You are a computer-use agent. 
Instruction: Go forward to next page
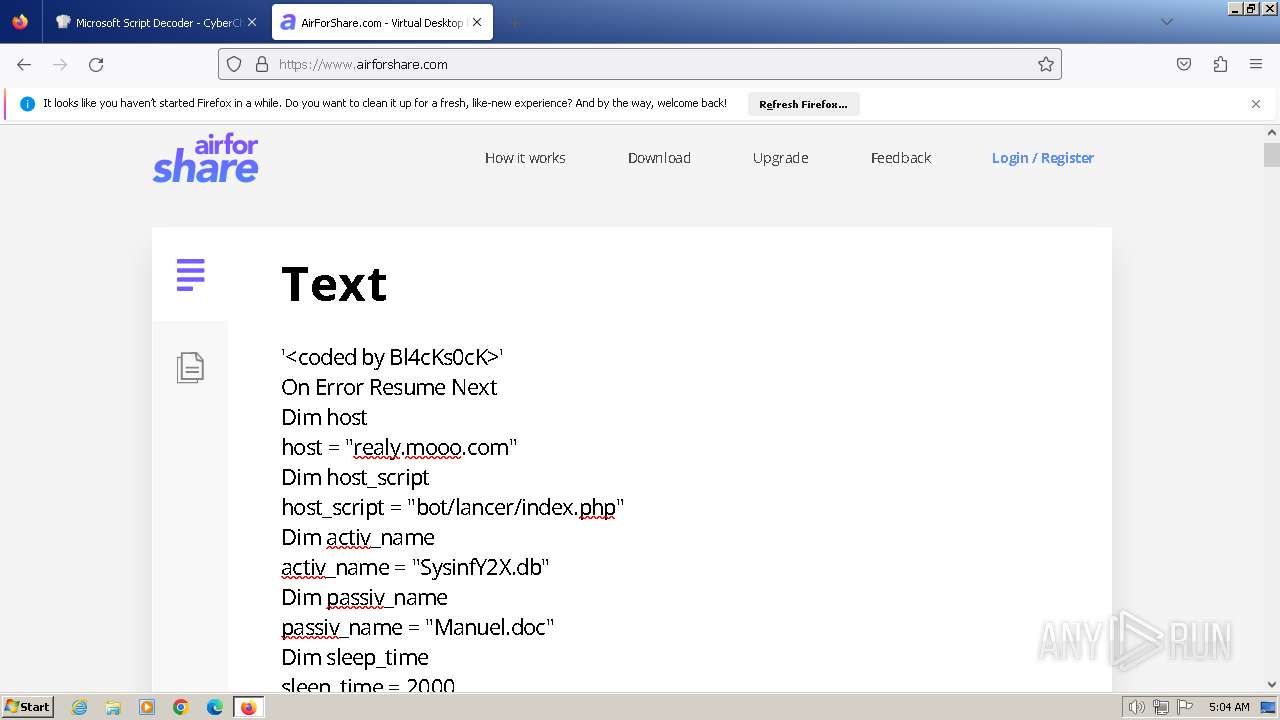60,64
